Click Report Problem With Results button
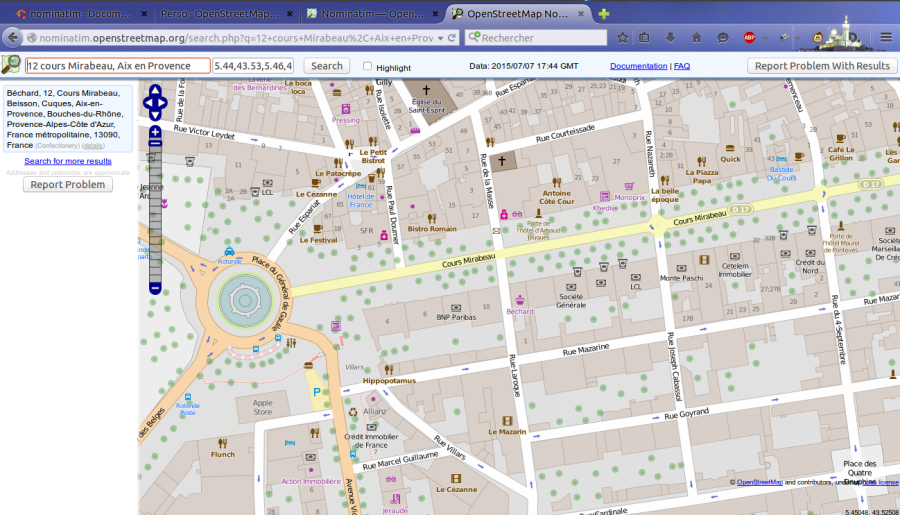900x515 pixels. (822, 66)
